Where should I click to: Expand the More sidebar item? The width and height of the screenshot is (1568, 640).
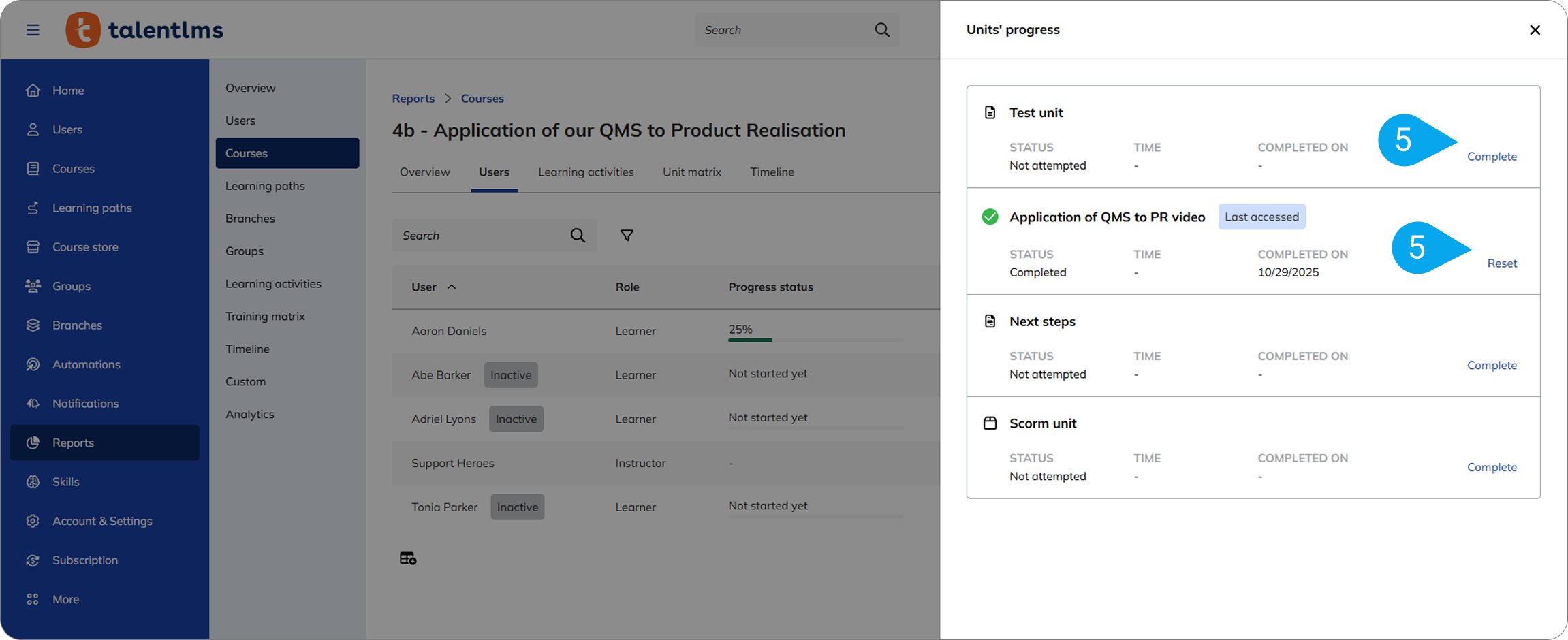65,599
